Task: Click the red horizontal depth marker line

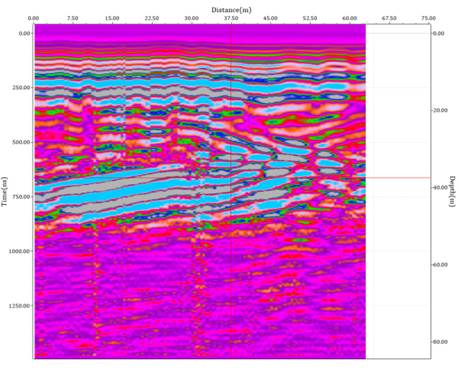Action: pyautogui.click(x=398, y=178)
